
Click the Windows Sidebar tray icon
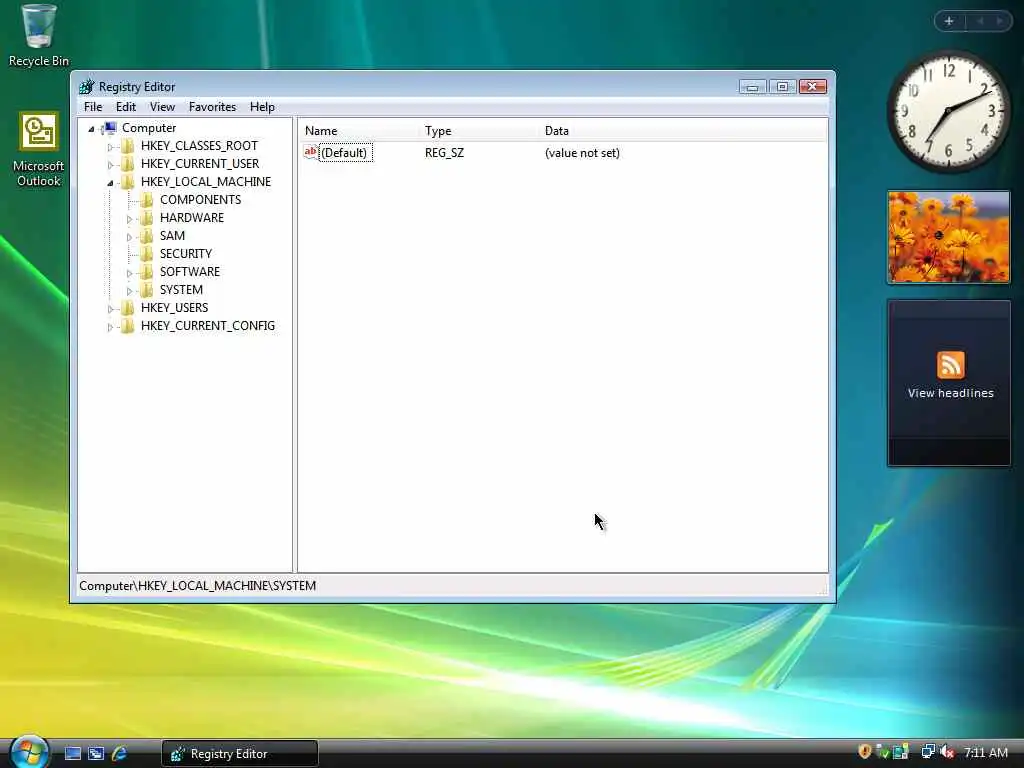[901, 752]
